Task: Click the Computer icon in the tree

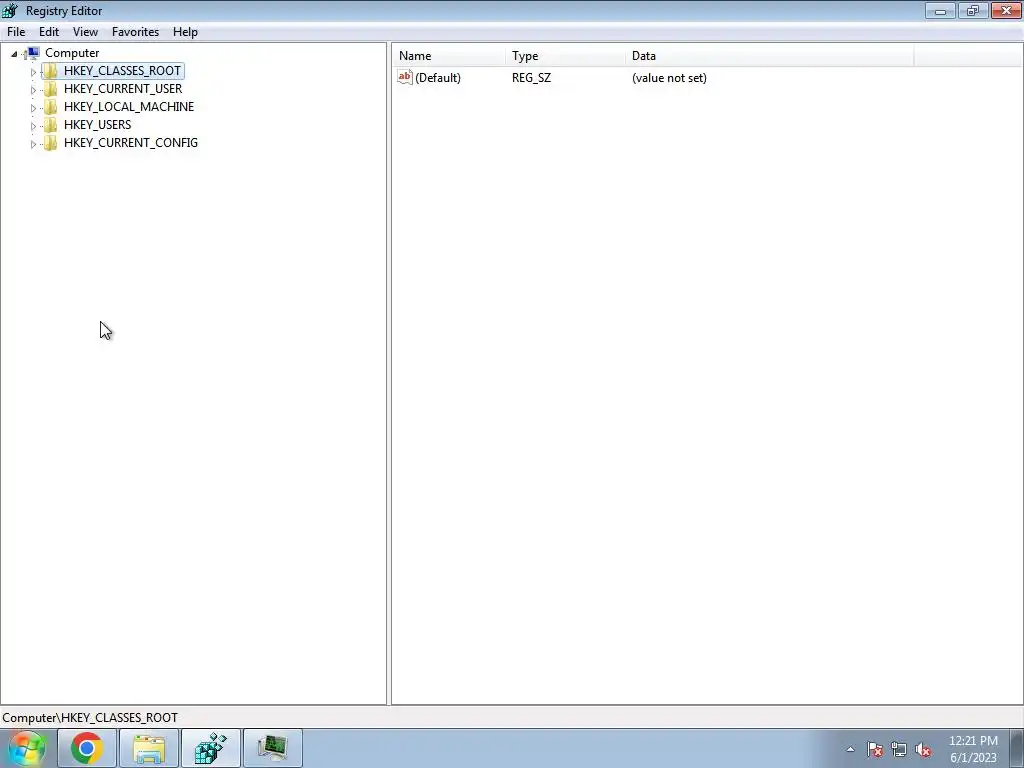Action: (33, 53)
